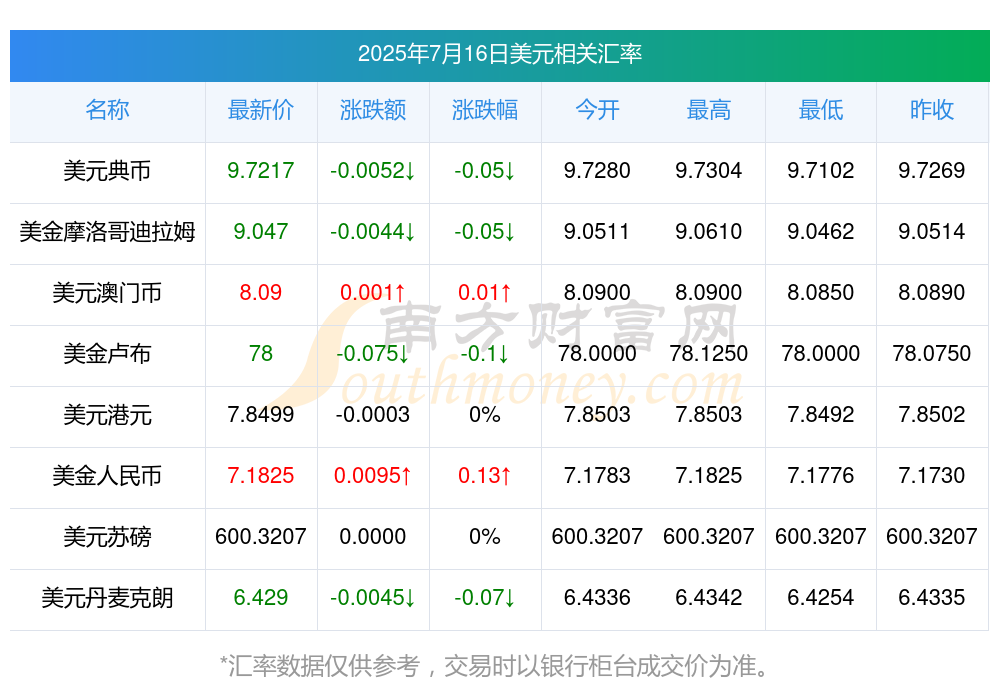Click latest price 8.09

pyautogui.click(x=261, y=292)
